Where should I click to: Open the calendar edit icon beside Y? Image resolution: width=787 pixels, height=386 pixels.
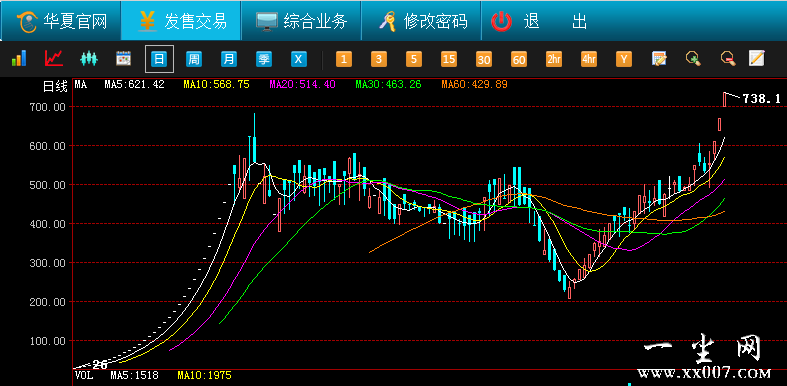pyautogui.click(x=659, y=59)
